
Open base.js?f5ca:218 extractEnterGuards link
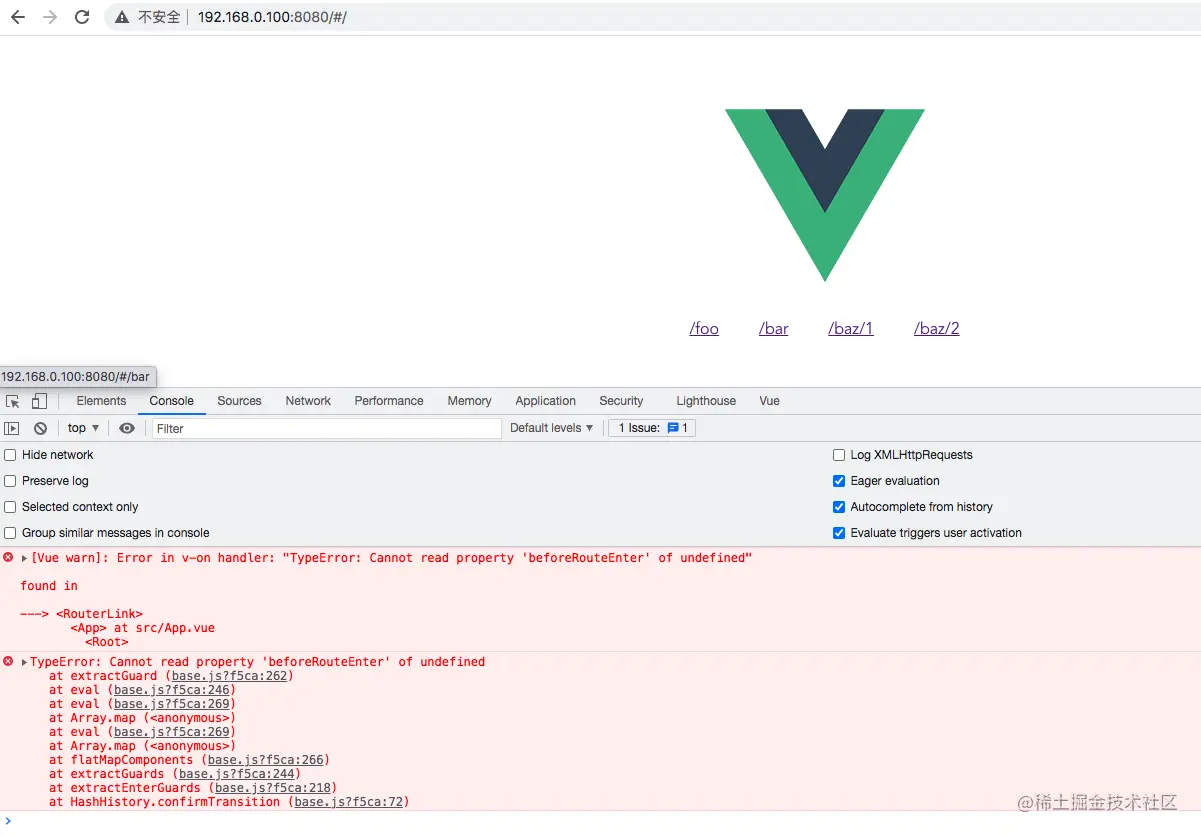pyautogui.click(x=272, y=788)
